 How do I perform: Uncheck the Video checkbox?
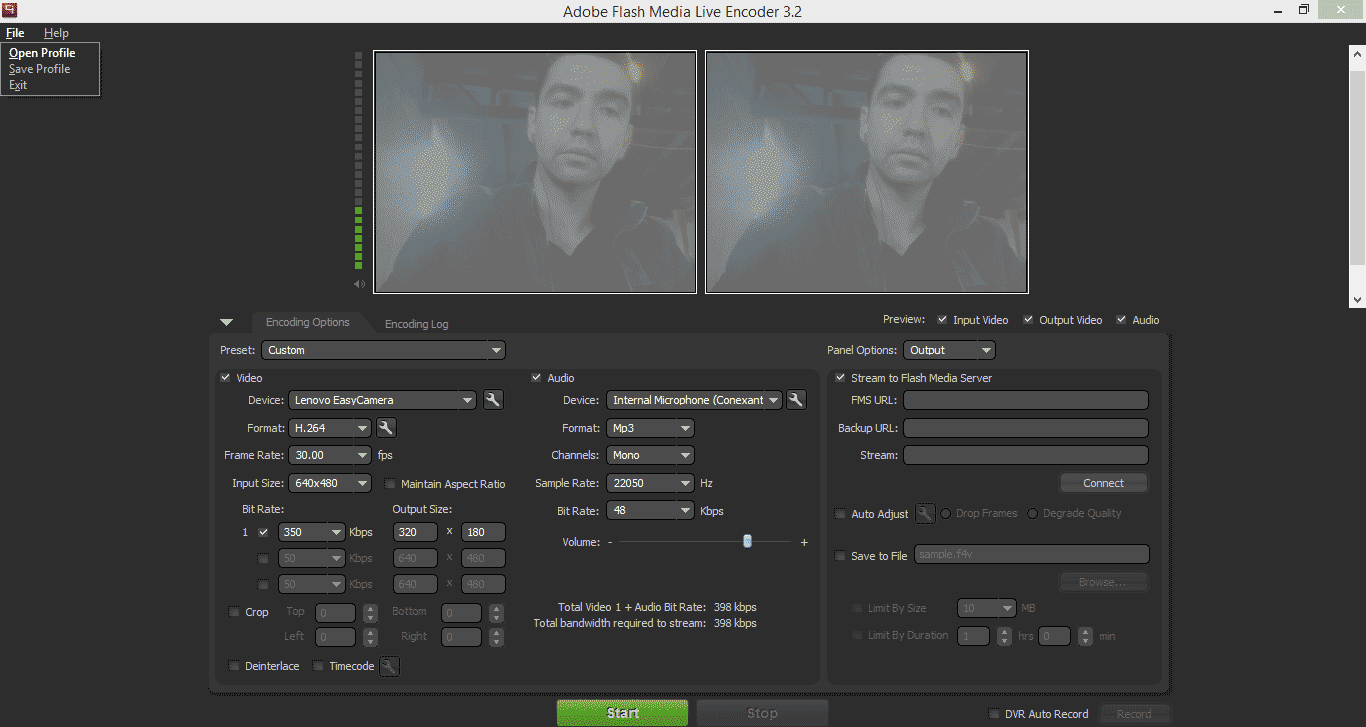pos(225,378)
